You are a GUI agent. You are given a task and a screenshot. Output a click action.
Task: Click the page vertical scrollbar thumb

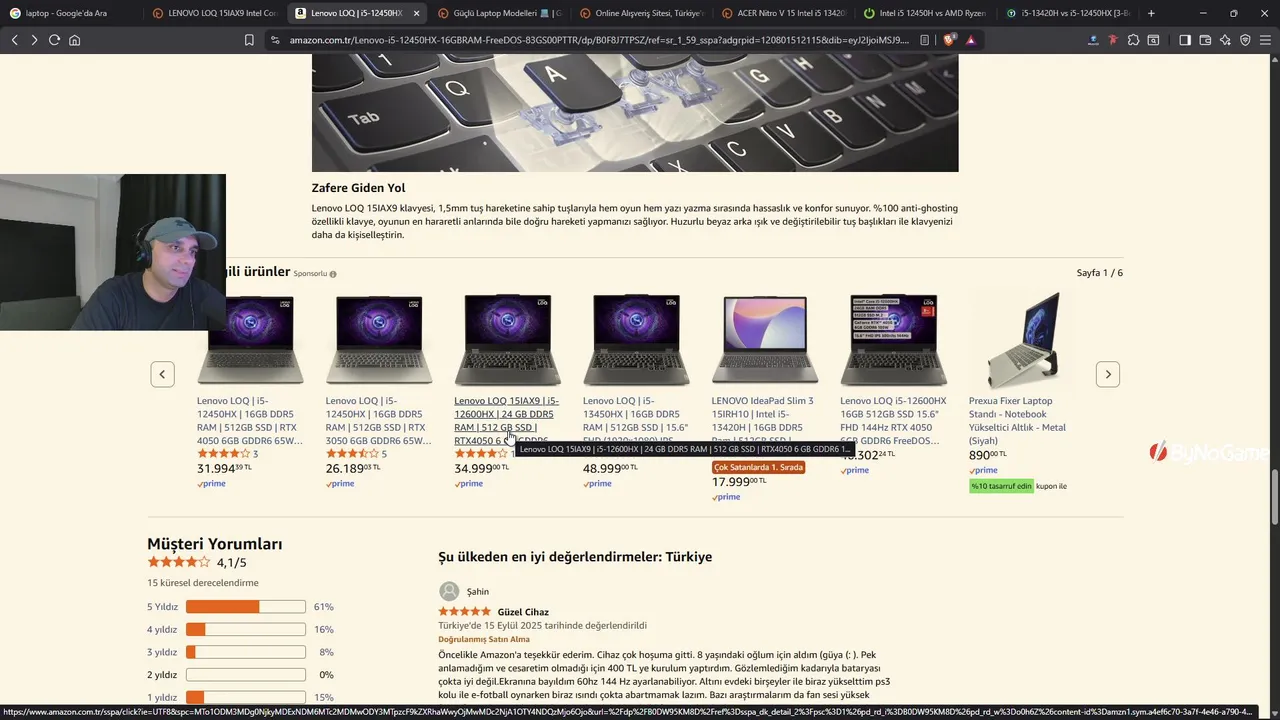1274,495
